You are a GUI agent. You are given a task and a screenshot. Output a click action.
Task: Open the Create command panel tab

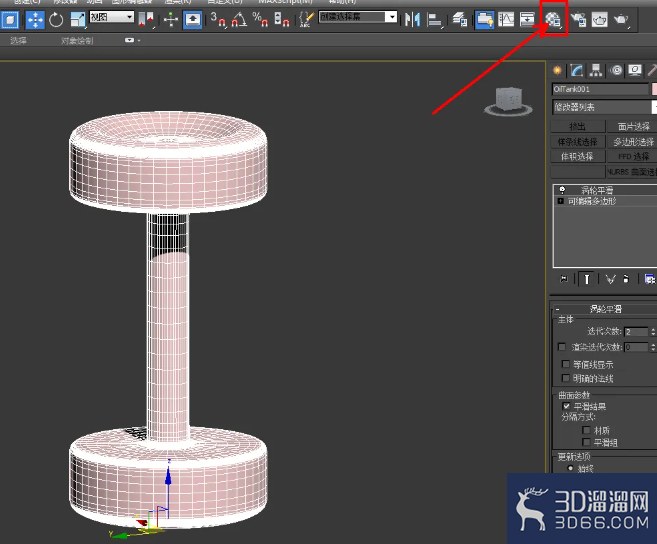tap(557, 70)
